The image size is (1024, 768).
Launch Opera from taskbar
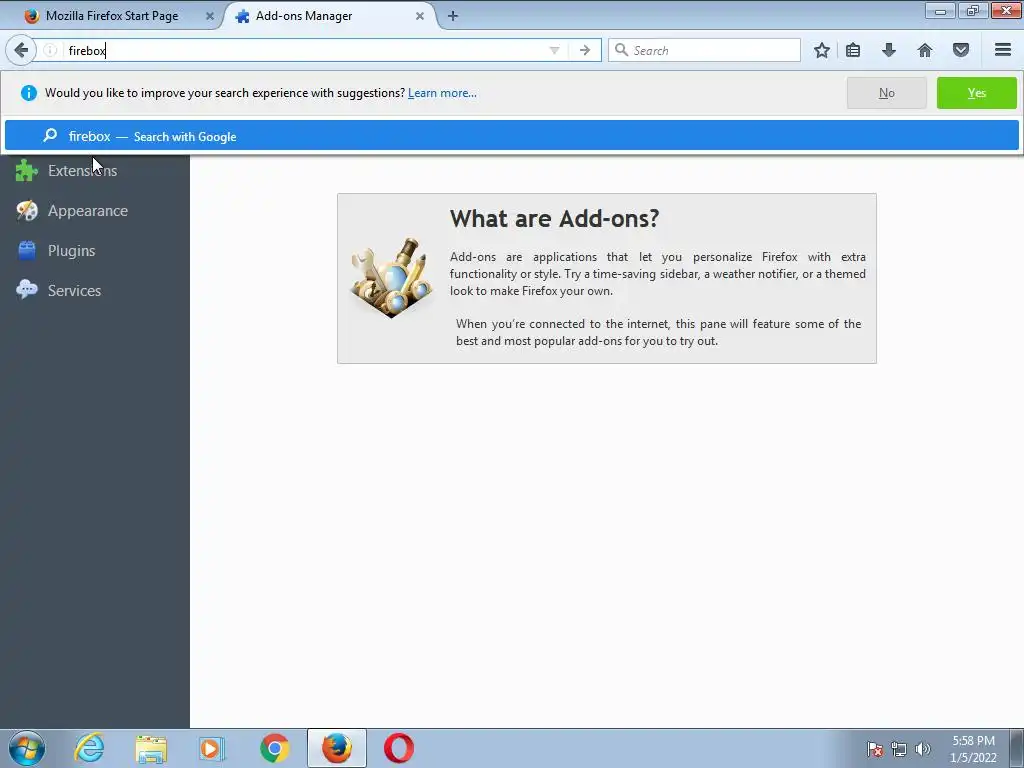[398, 748]
